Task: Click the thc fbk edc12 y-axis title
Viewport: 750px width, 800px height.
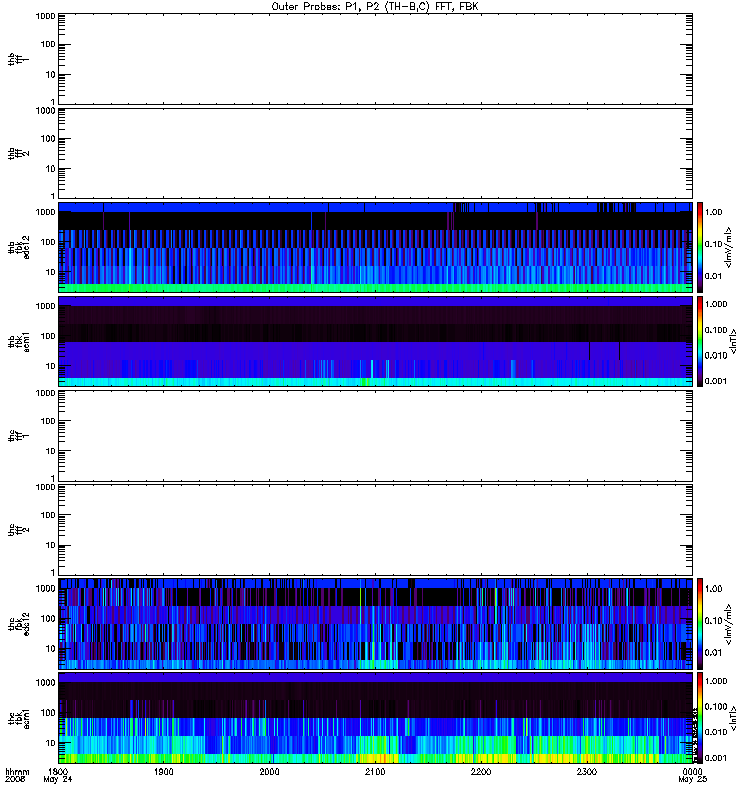Action: 18,624
